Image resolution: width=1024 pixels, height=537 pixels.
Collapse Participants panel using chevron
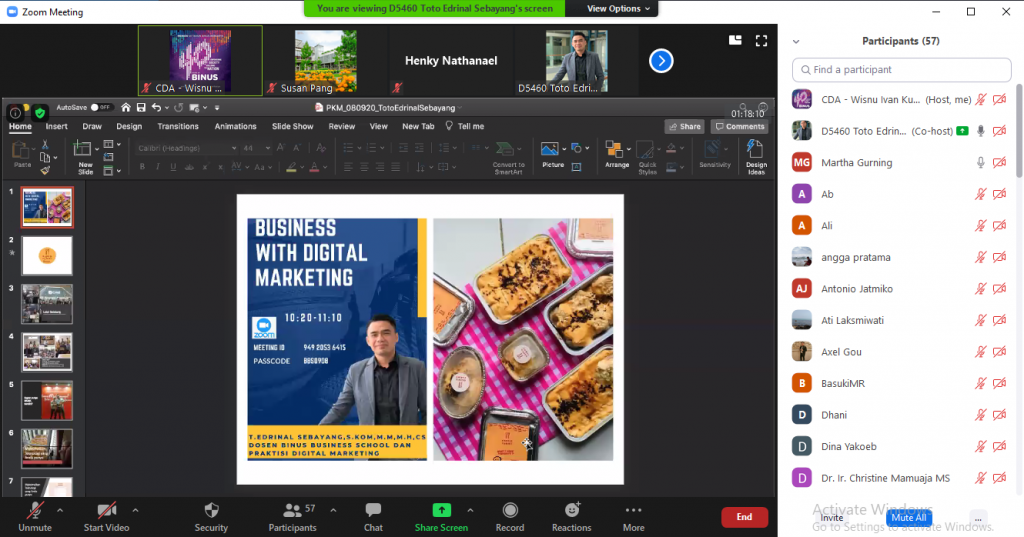click(796, 42)
